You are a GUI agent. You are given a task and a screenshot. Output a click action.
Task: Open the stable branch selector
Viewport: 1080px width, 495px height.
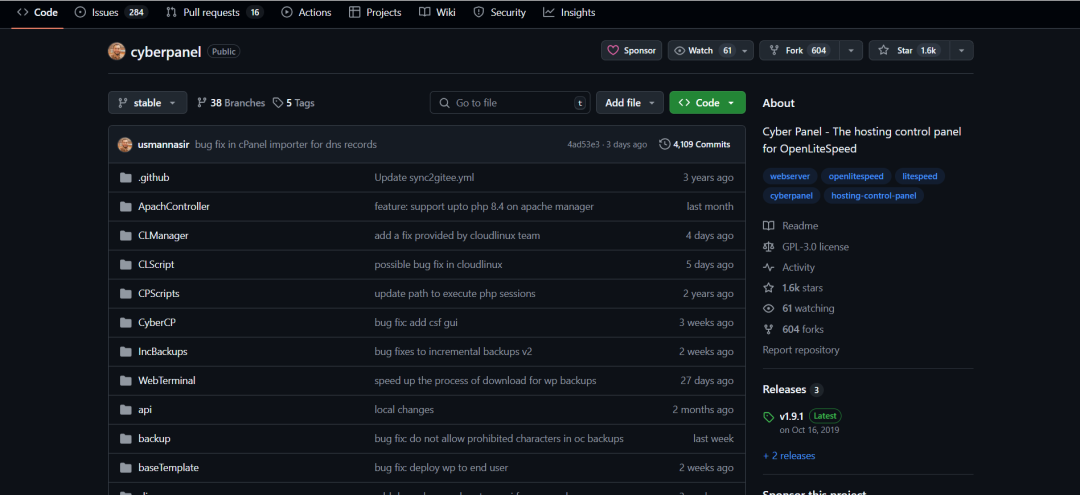pos(147,103)
